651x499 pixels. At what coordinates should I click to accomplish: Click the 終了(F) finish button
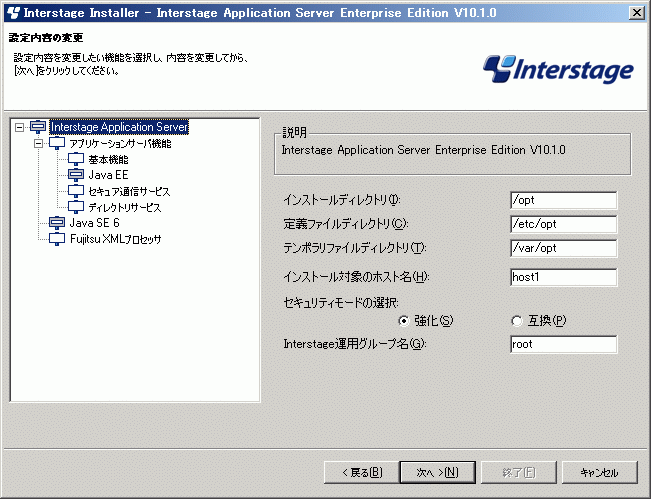(519, 472)
